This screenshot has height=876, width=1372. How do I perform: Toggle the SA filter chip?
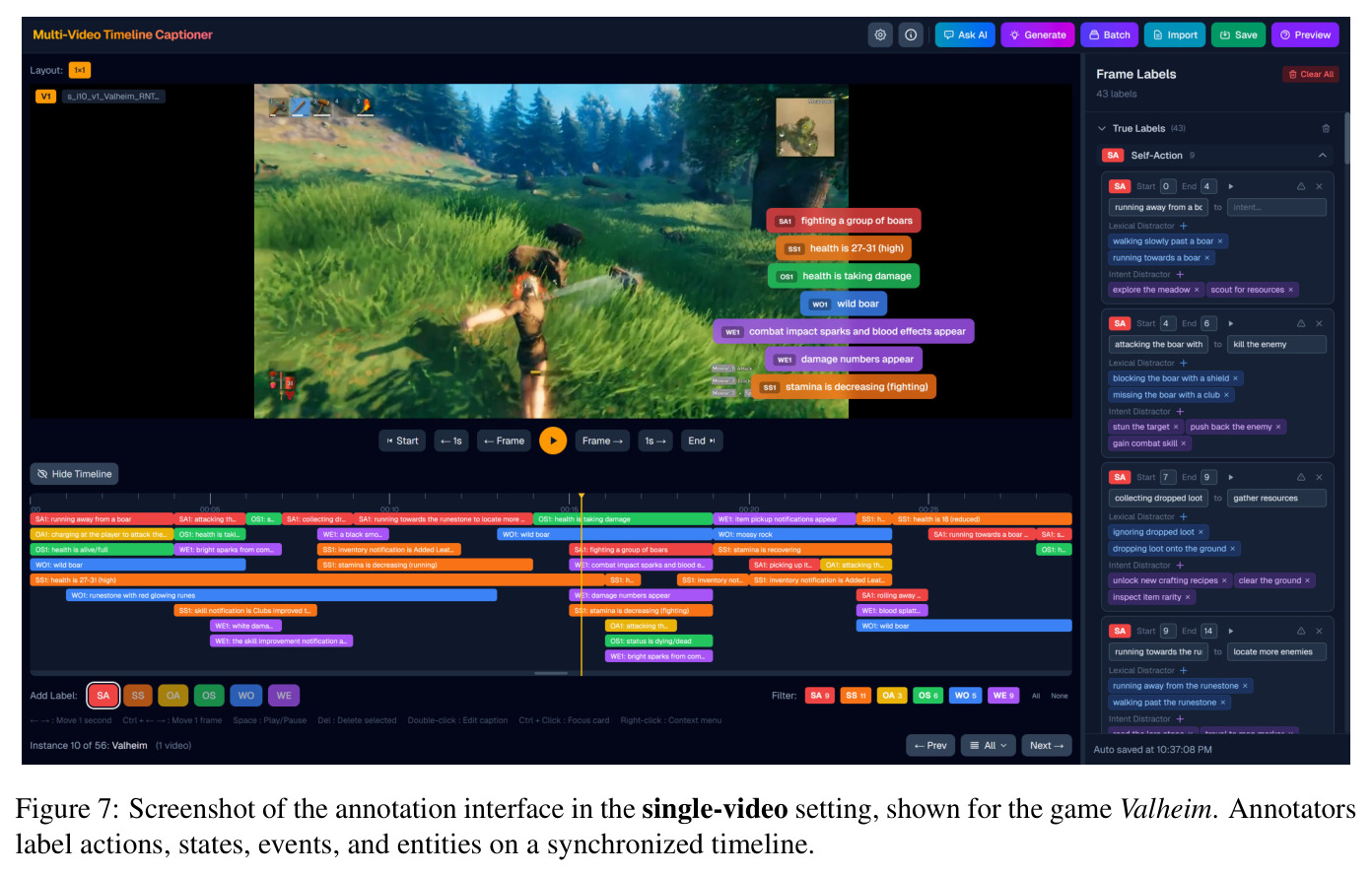pyautogui.click(x=820, y=696)
